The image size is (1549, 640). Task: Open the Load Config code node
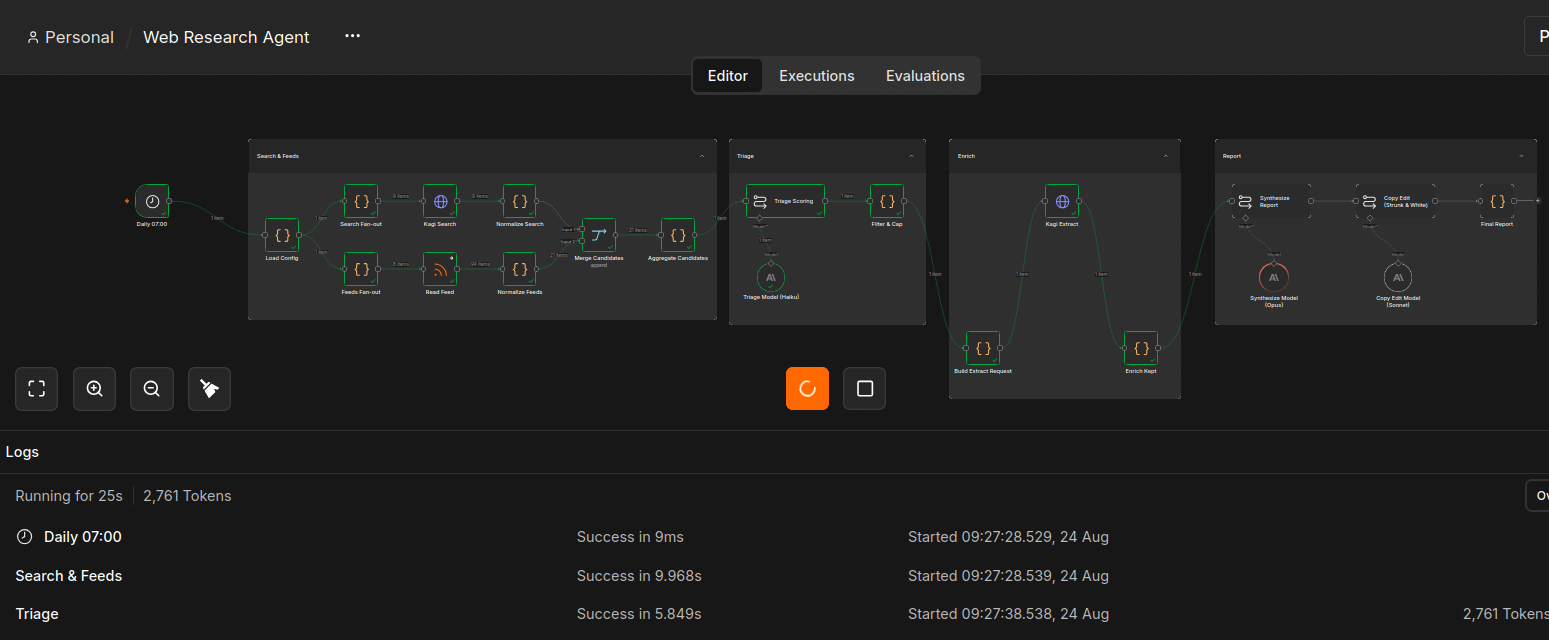click(x=282, y=236)
